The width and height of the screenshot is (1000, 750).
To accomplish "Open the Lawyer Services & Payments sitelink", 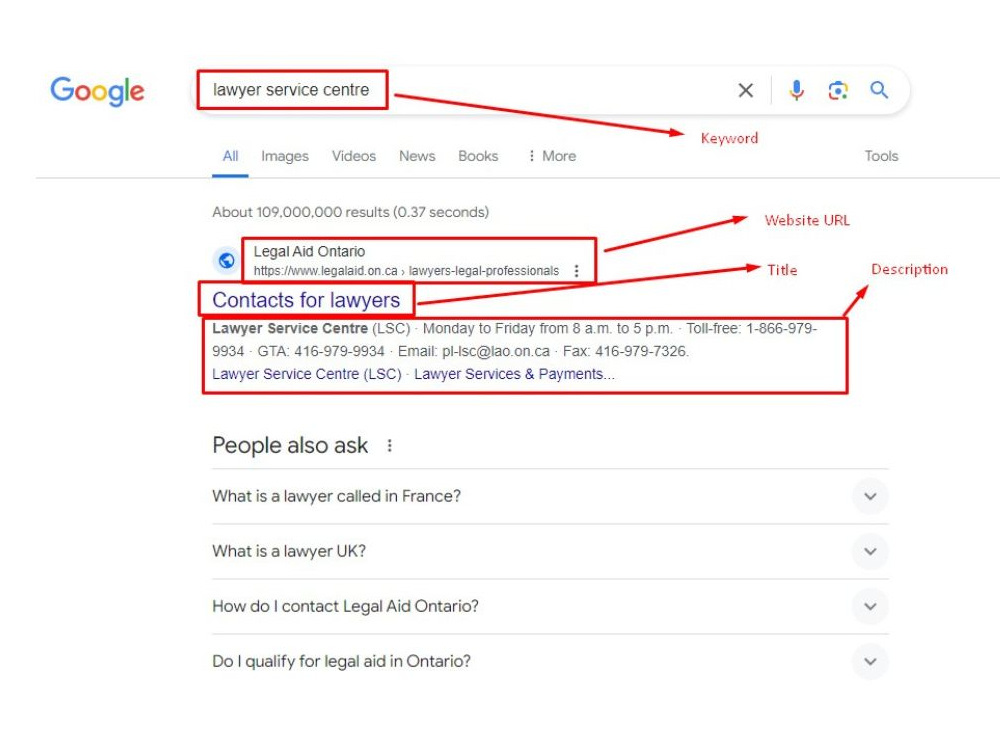I will (x=514, y=374).
